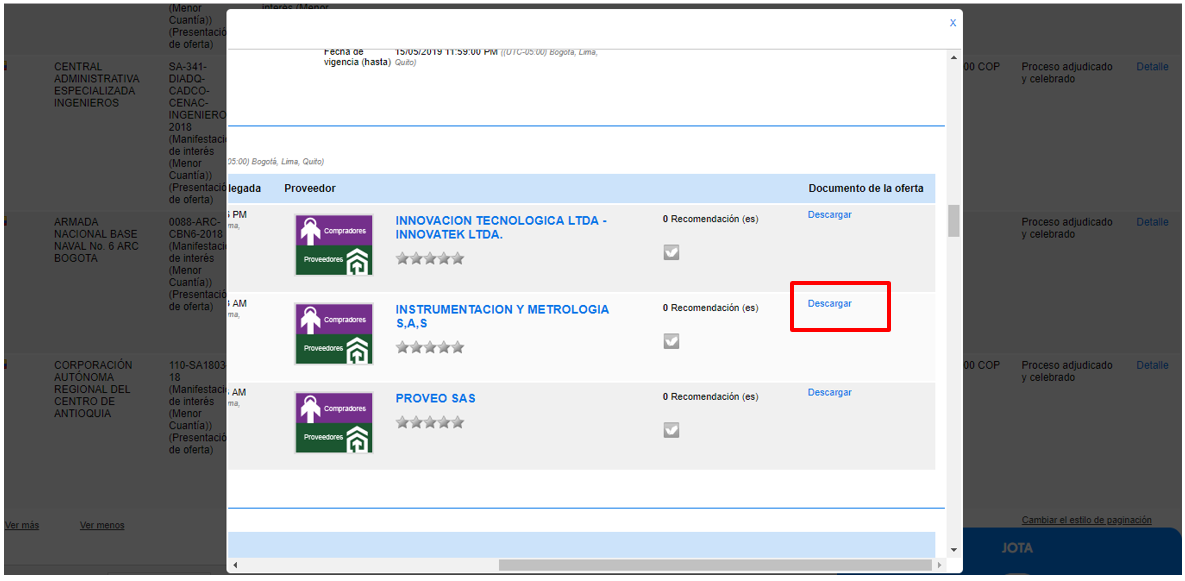Download the INSTRUMENTACION Y METROLOGIA offer document
The height and width of the screenshot is (581, 1185).
[829, 304]
